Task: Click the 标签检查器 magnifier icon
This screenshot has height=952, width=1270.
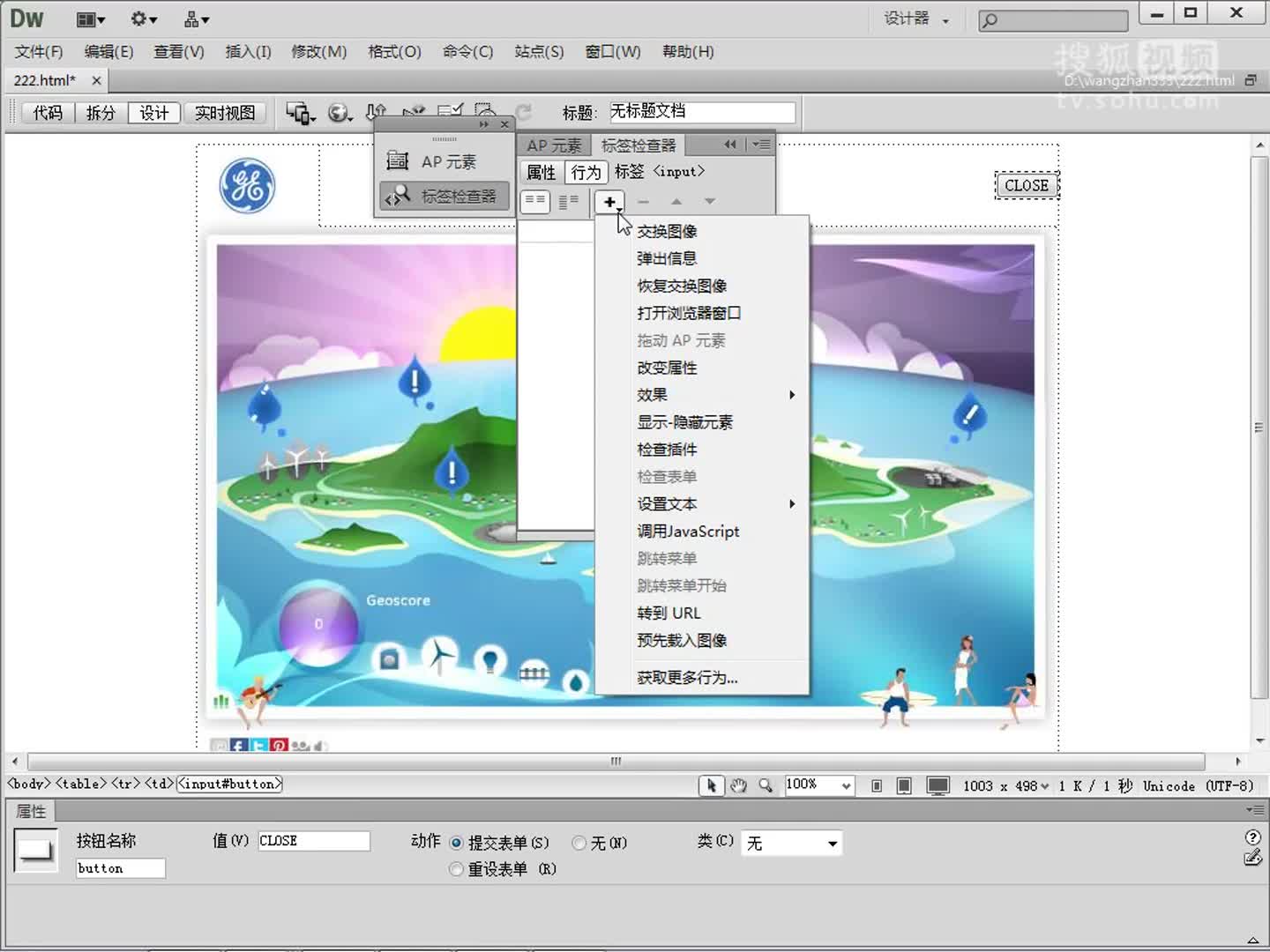Action: point(398,195)
